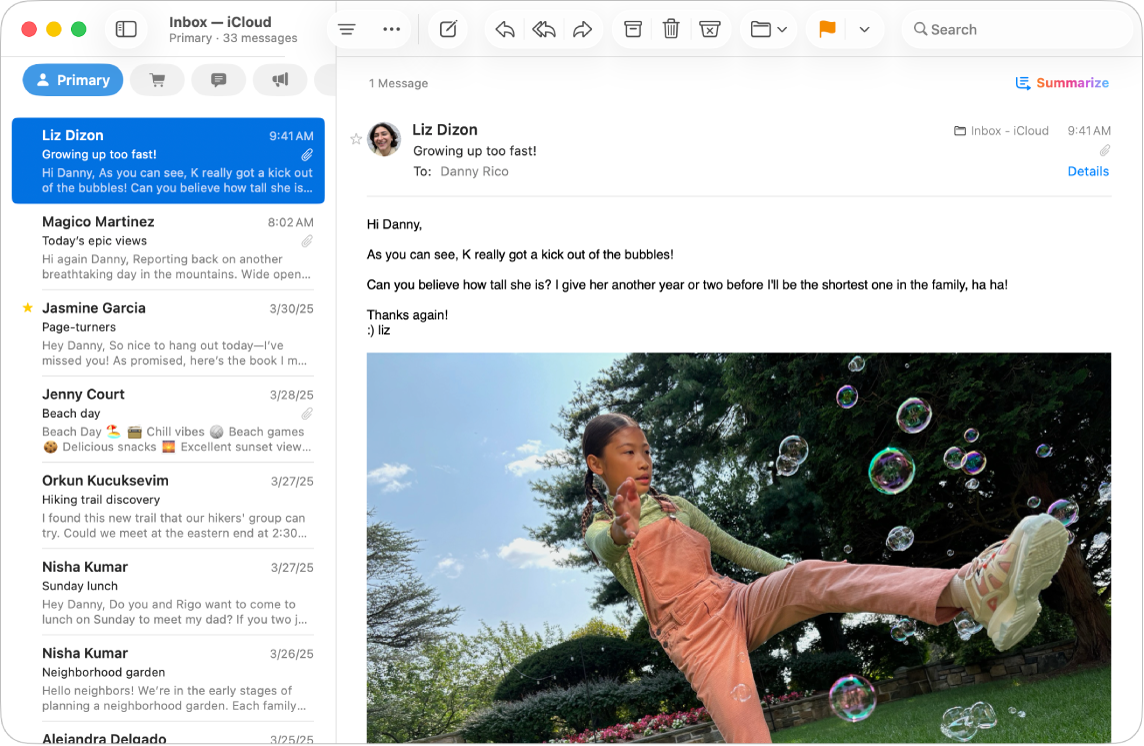
Task: Open the Compose new message icon
Action: (x=447, y=29)
